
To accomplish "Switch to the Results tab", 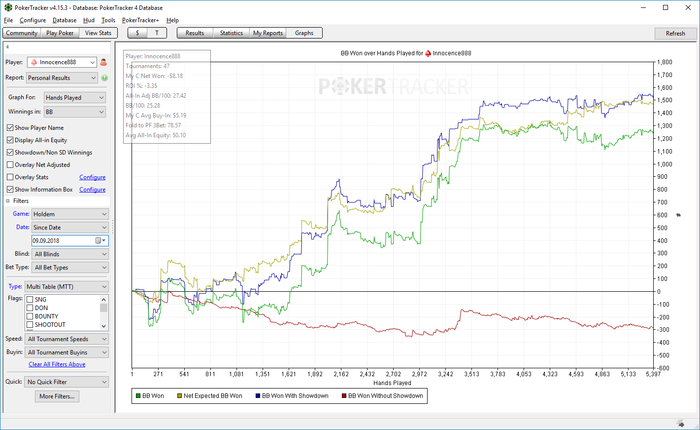I will coord(195,33).
